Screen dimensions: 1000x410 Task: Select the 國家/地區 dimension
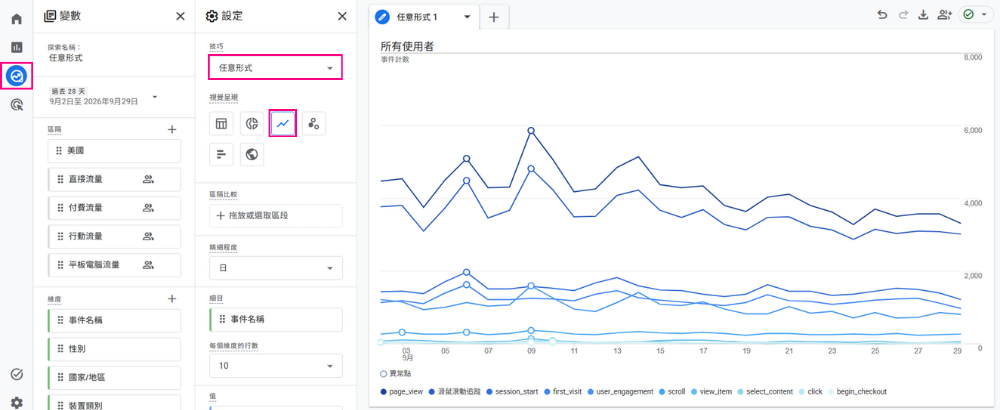[114, 377]
